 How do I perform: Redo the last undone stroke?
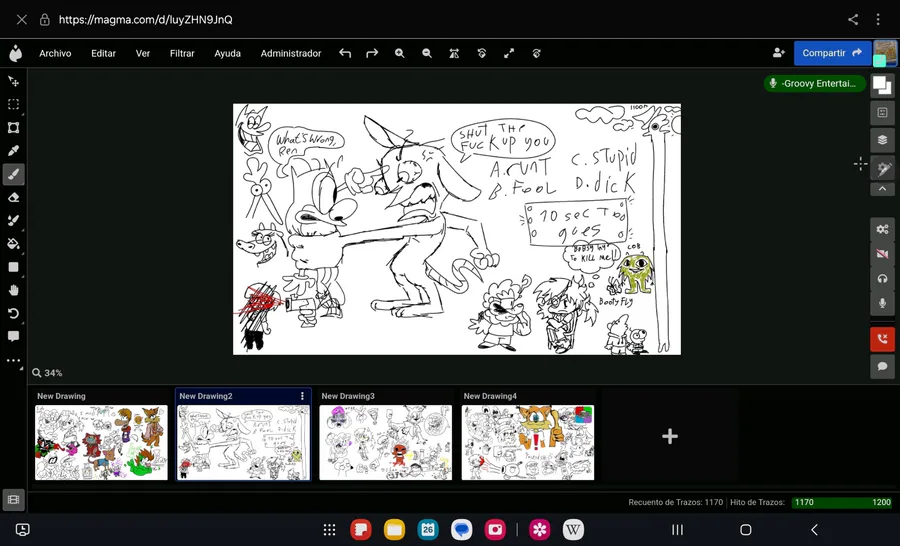coord(372,53)
